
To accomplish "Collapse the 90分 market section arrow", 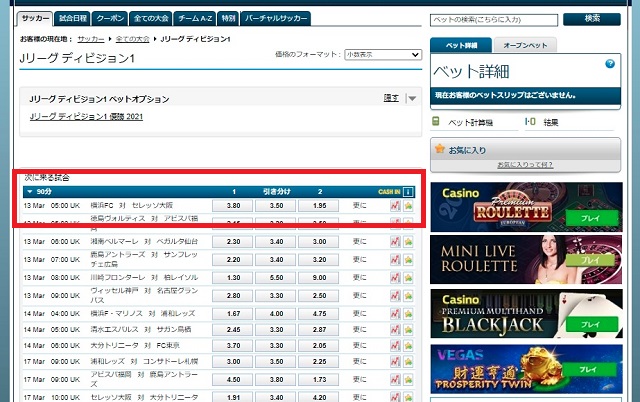I will (30, 191).
